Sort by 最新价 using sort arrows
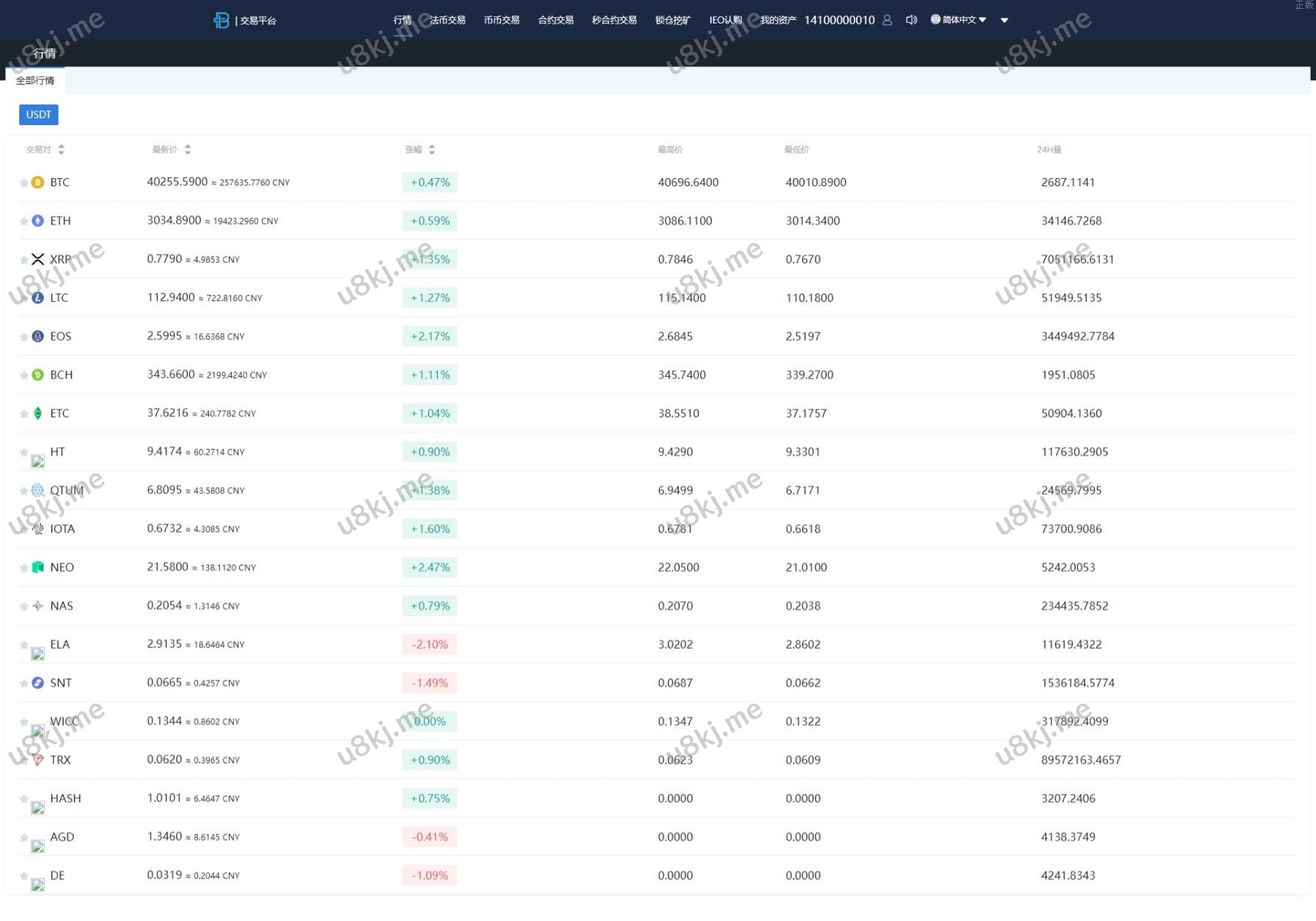This screenshot has width=1316, height=921. (x=188, y=149)
